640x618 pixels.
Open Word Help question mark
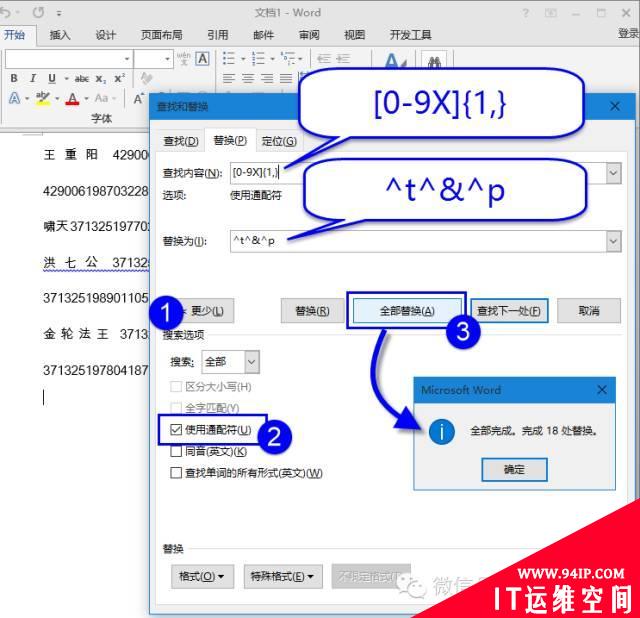pyautogui.click(x=526, y=13)
